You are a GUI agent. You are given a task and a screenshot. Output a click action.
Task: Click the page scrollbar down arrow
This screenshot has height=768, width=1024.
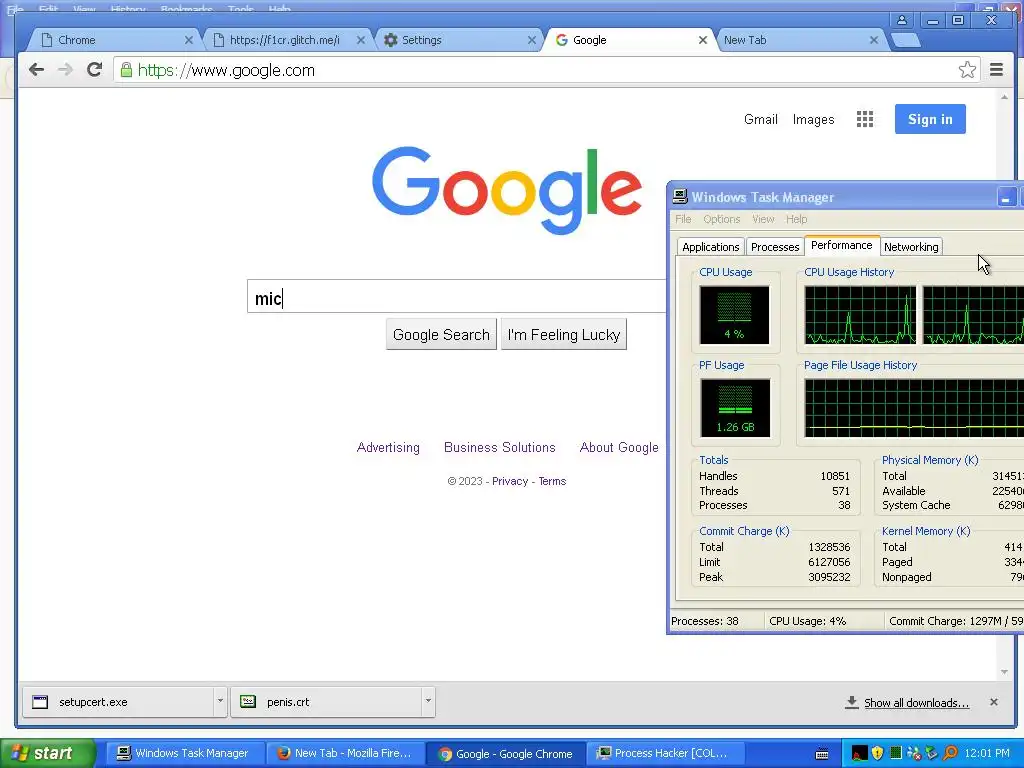1004,672
